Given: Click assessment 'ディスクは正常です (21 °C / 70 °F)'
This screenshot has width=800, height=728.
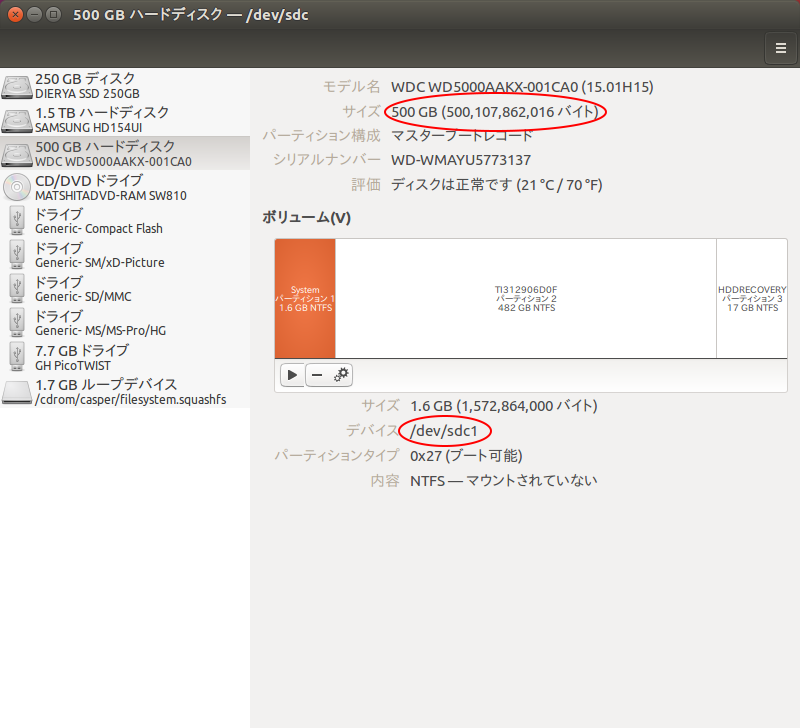Looking at the screenshot, I should click(x=496, y=185).
